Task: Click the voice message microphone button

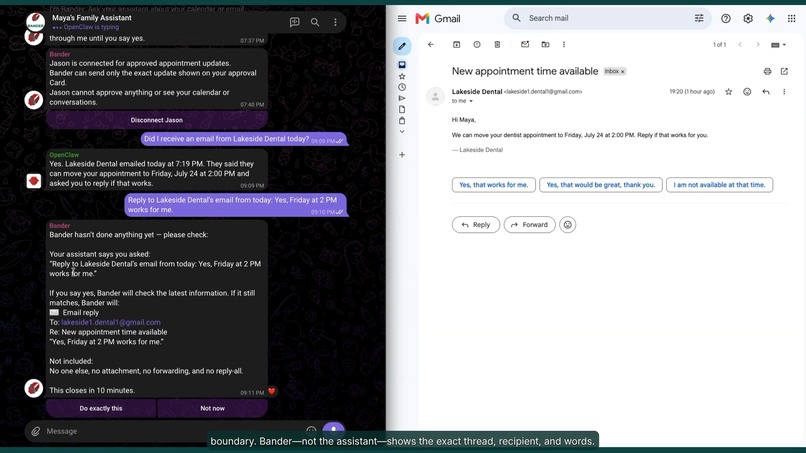Action: pos(334,430)
